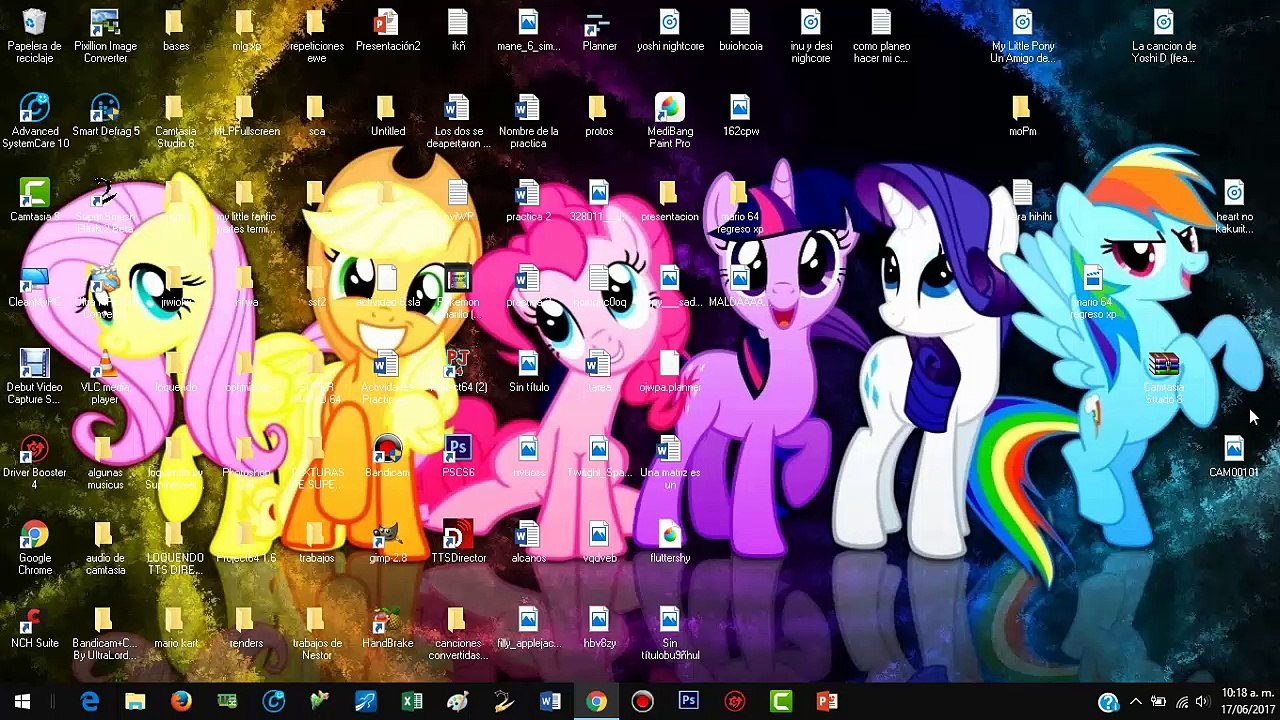This screenshot has width=1280, height=720.
Task: Select 'Nombre de la practica' Word document
Action: tap(528, 121)
